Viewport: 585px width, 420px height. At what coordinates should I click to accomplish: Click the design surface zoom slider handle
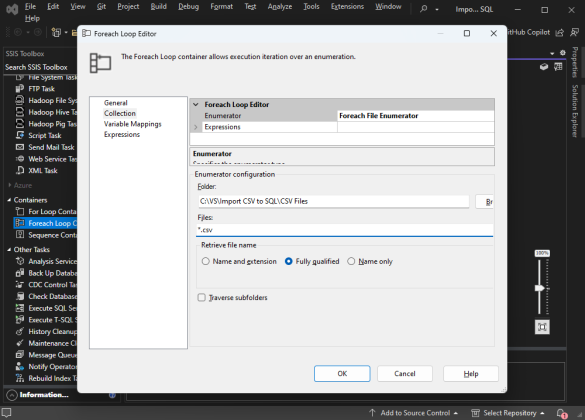coord(540,288)
